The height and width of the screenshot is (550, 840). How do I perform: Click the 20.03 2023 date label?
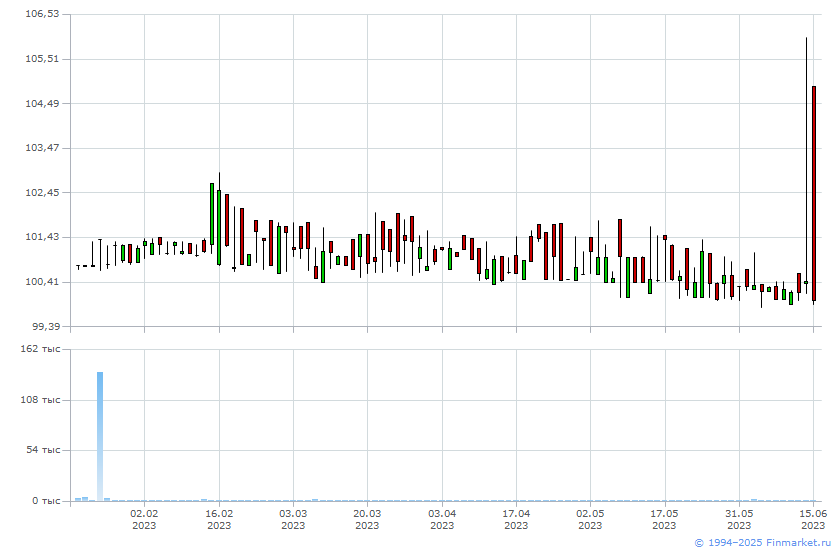[x=367, y=519]
